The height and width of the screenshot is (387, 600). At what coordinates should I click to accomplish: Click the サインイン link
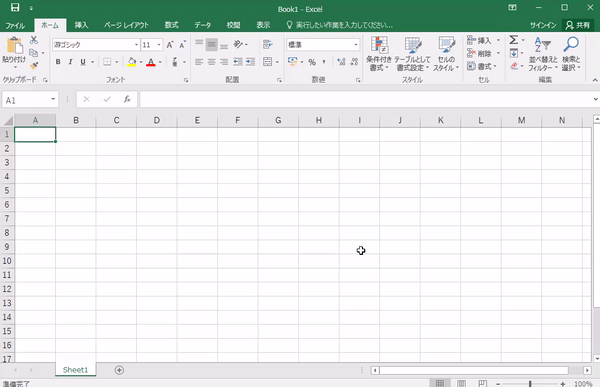pyautogui.click(x=543, y=25)
